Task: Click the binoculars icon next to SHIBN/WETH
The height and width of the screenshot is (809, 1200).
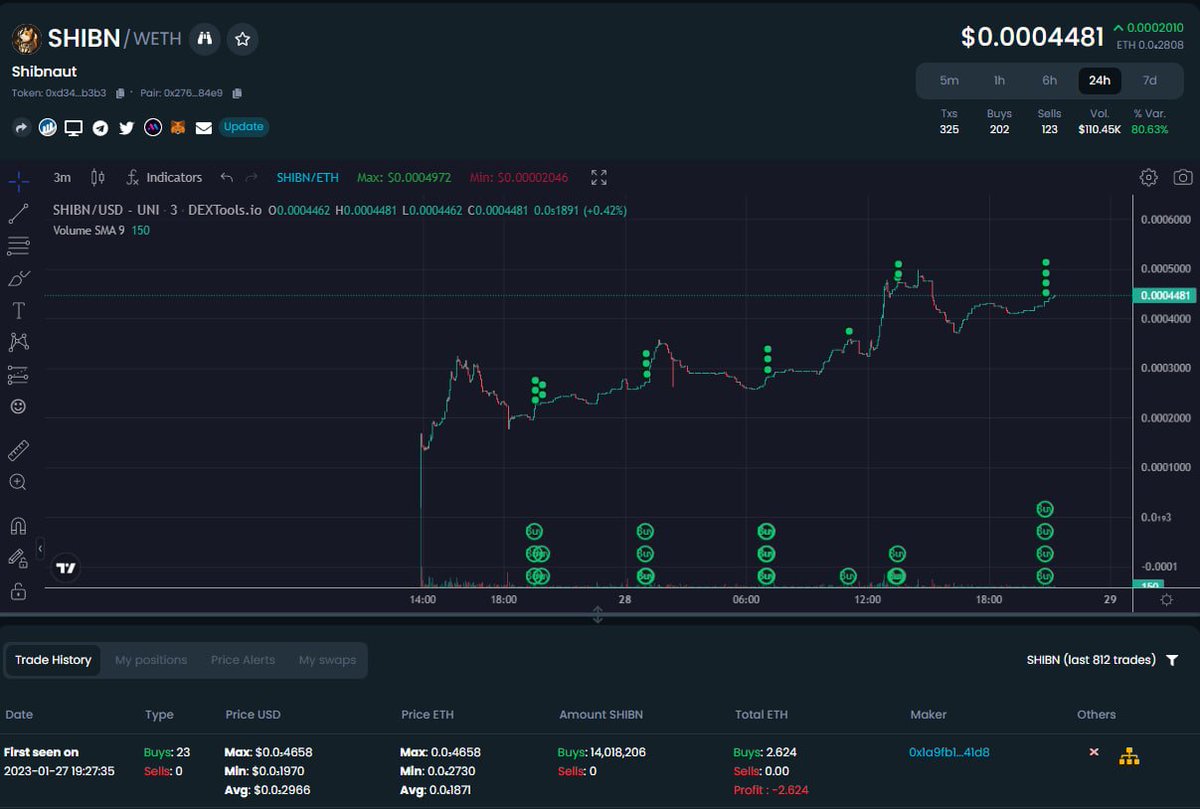Action: (205, 39)
